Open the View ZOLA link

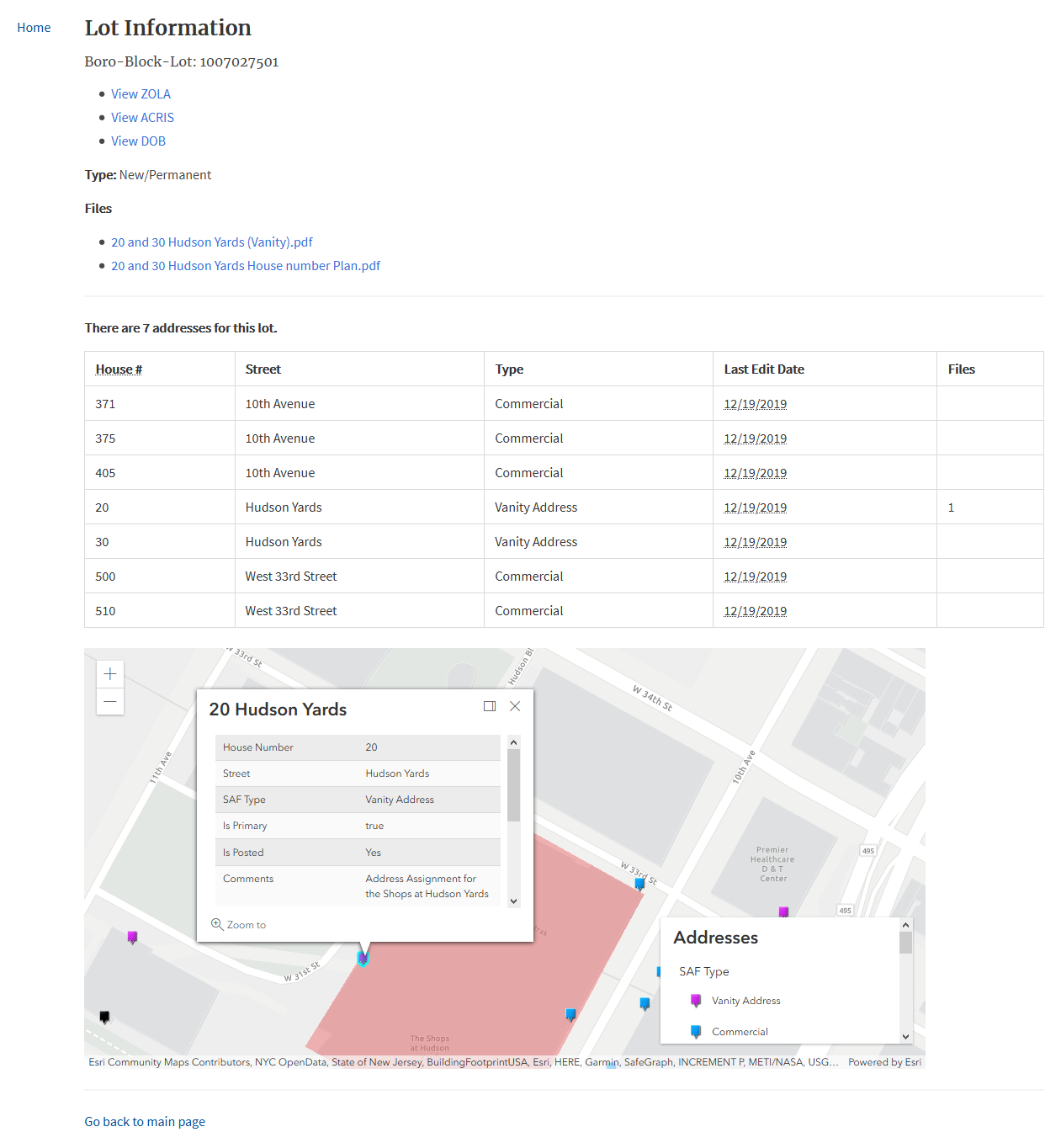141,93
